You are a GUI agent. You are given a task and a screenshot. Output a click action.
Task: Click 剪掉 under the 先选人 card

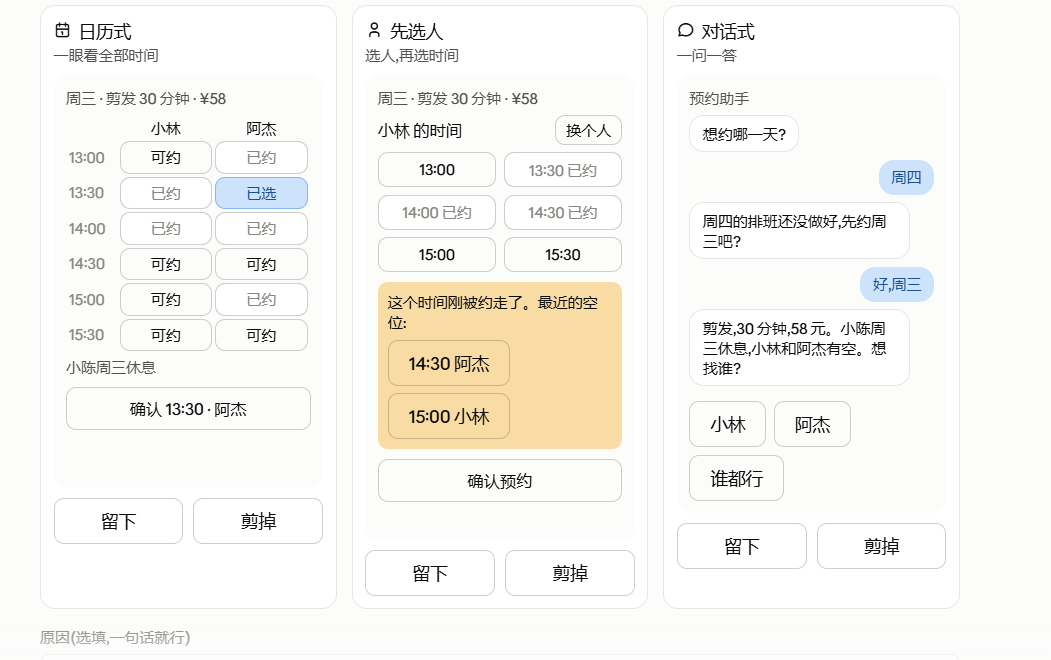tap(570, 573)
